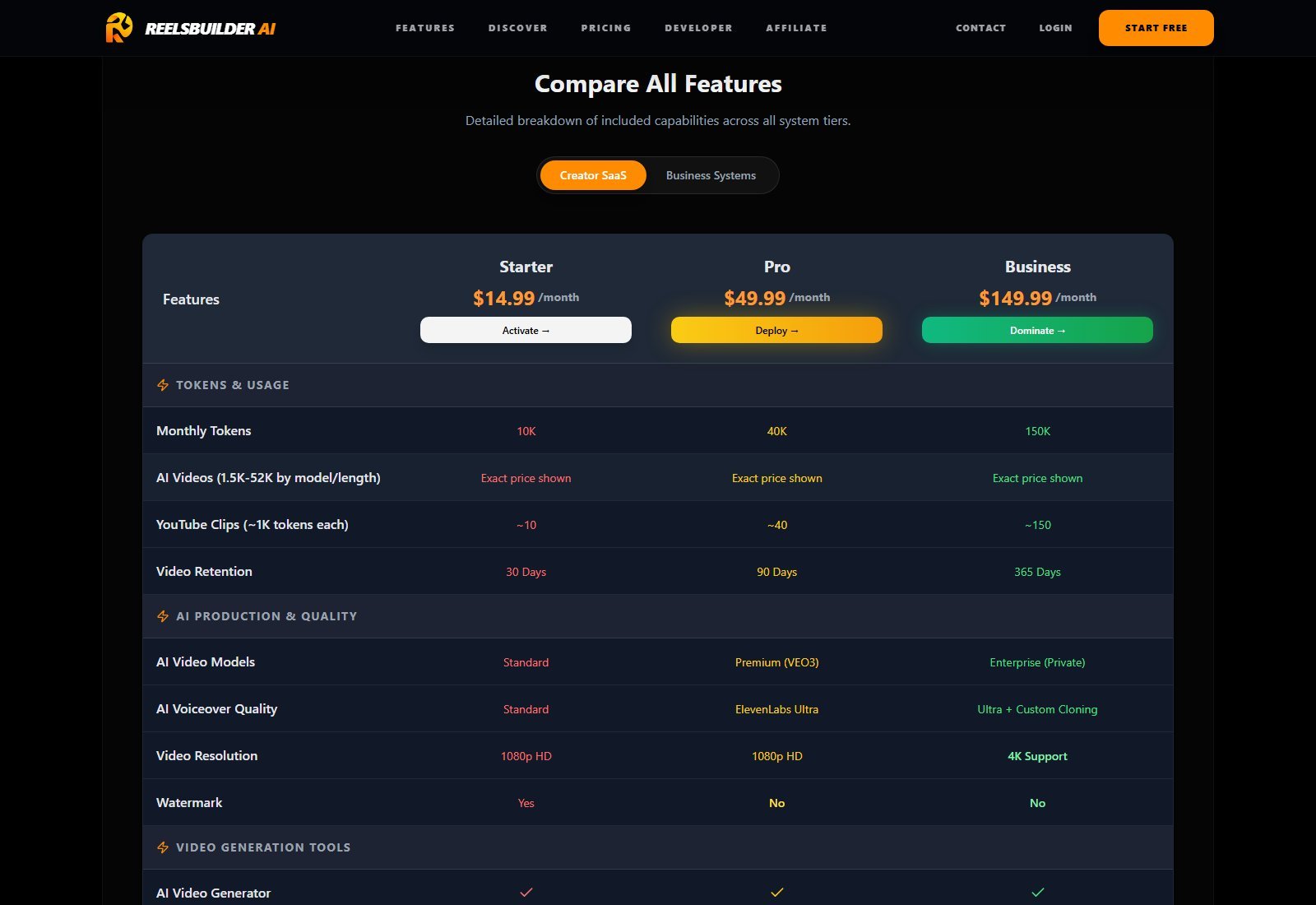Click the lightning icon beside Tokens & Usage

pos(163,385)
